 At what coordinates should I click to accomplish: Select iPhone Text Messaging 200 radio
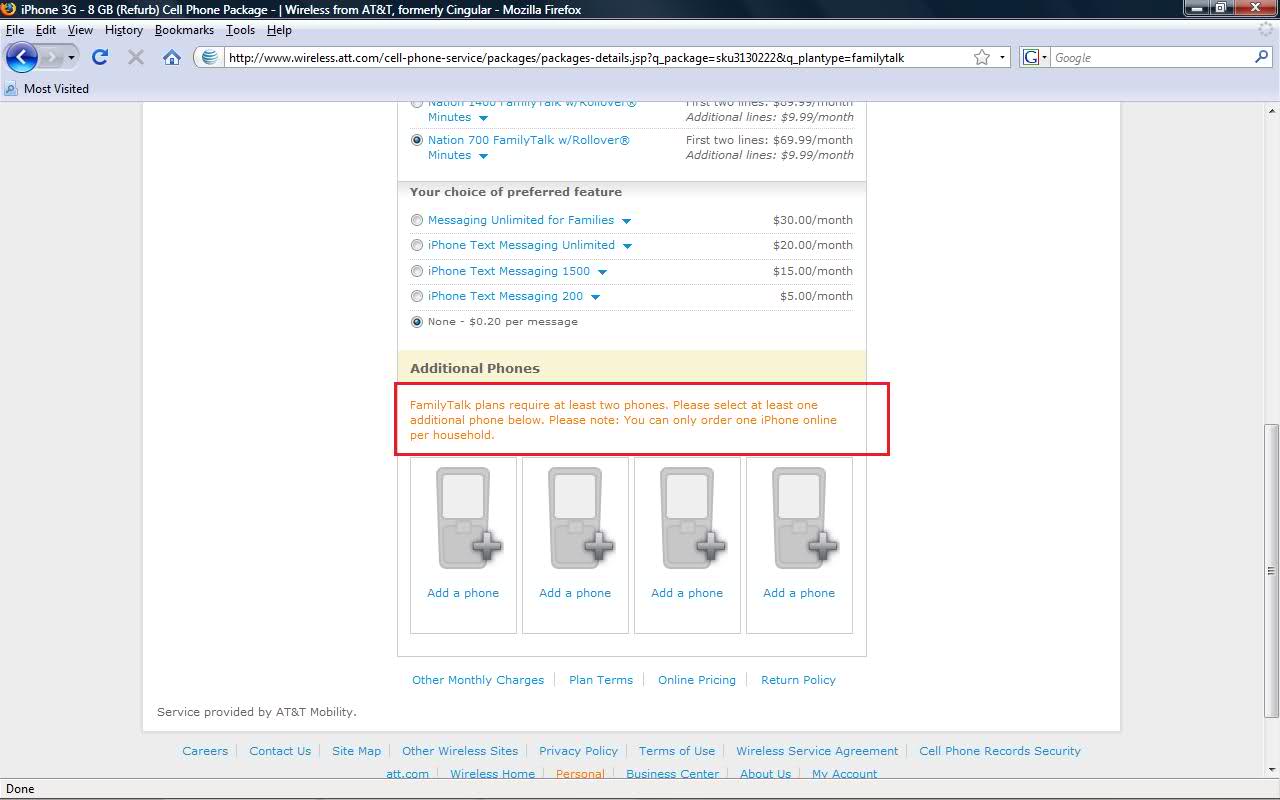[x=417, y=296]
